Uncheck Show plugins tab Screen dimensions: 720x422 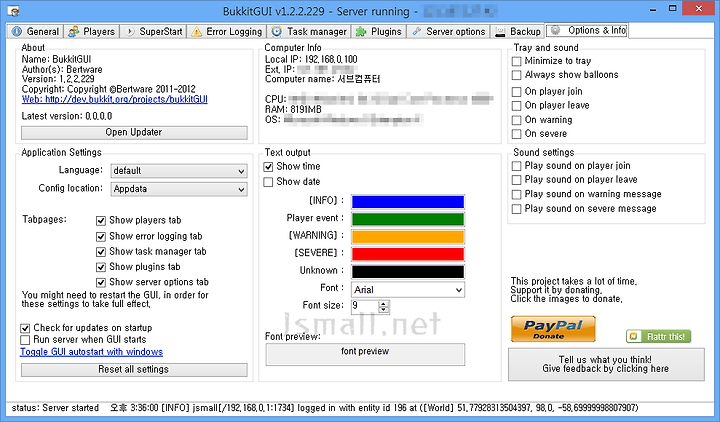101,267
